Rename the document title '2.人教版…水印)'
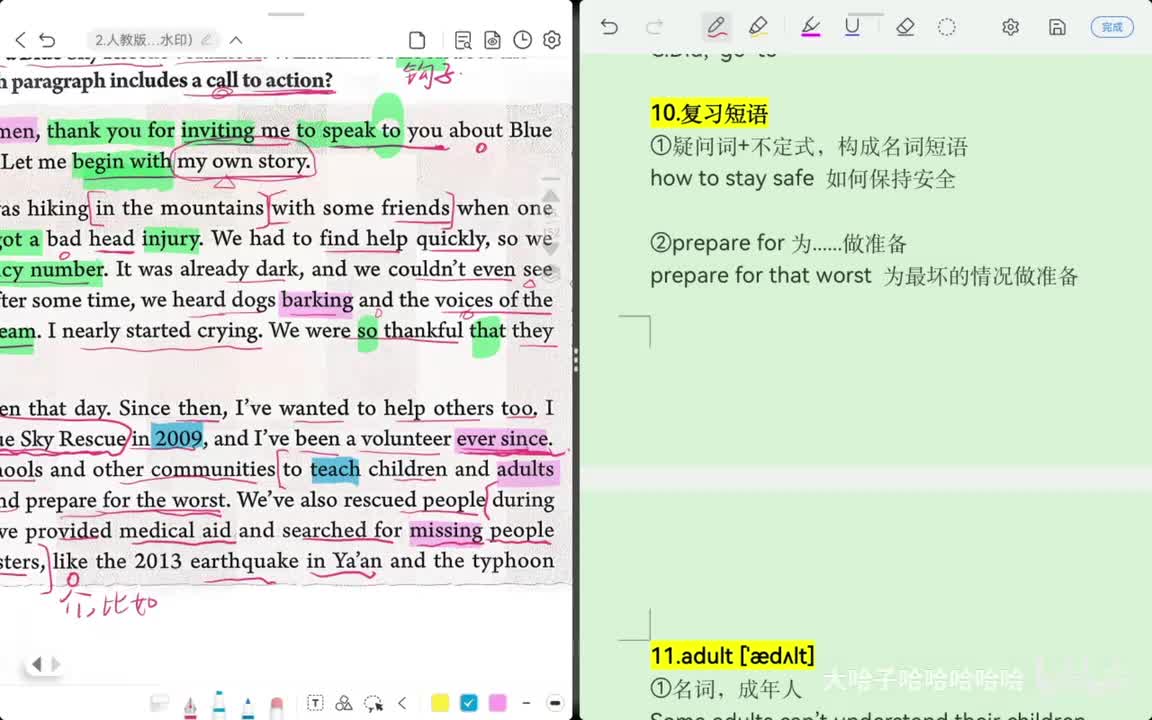The width and height of the screenshot is (1152, 720). (x=153, y=40)
